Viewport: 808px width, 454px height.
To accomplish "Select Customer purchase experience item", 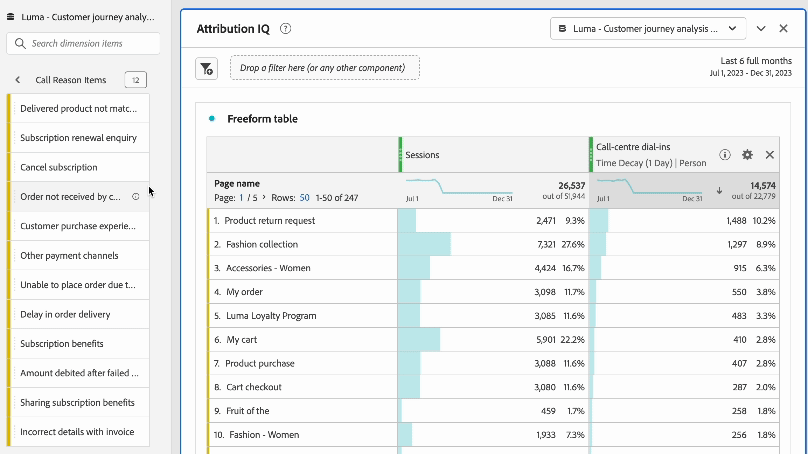I will tap(78, 226).
